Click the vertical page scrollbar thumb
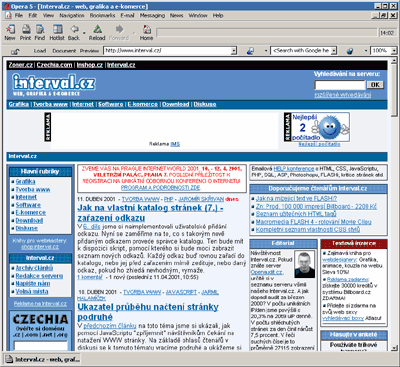 pyautogui.click(x=394, y=89)
